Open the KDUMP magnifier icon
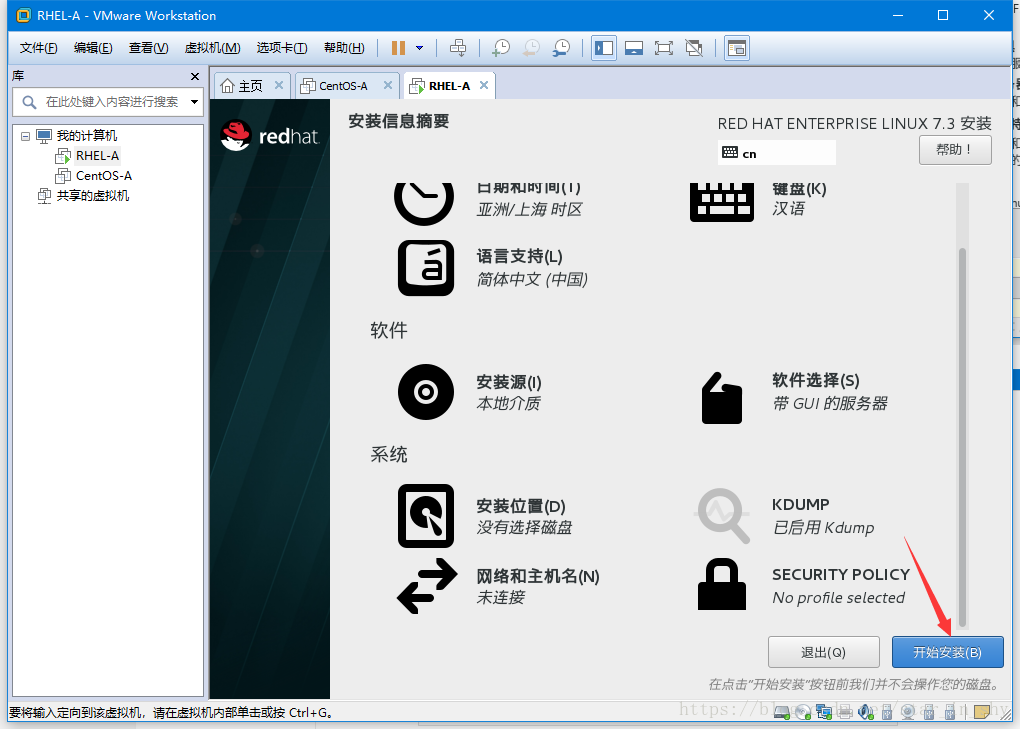 (x=722, y=516)
